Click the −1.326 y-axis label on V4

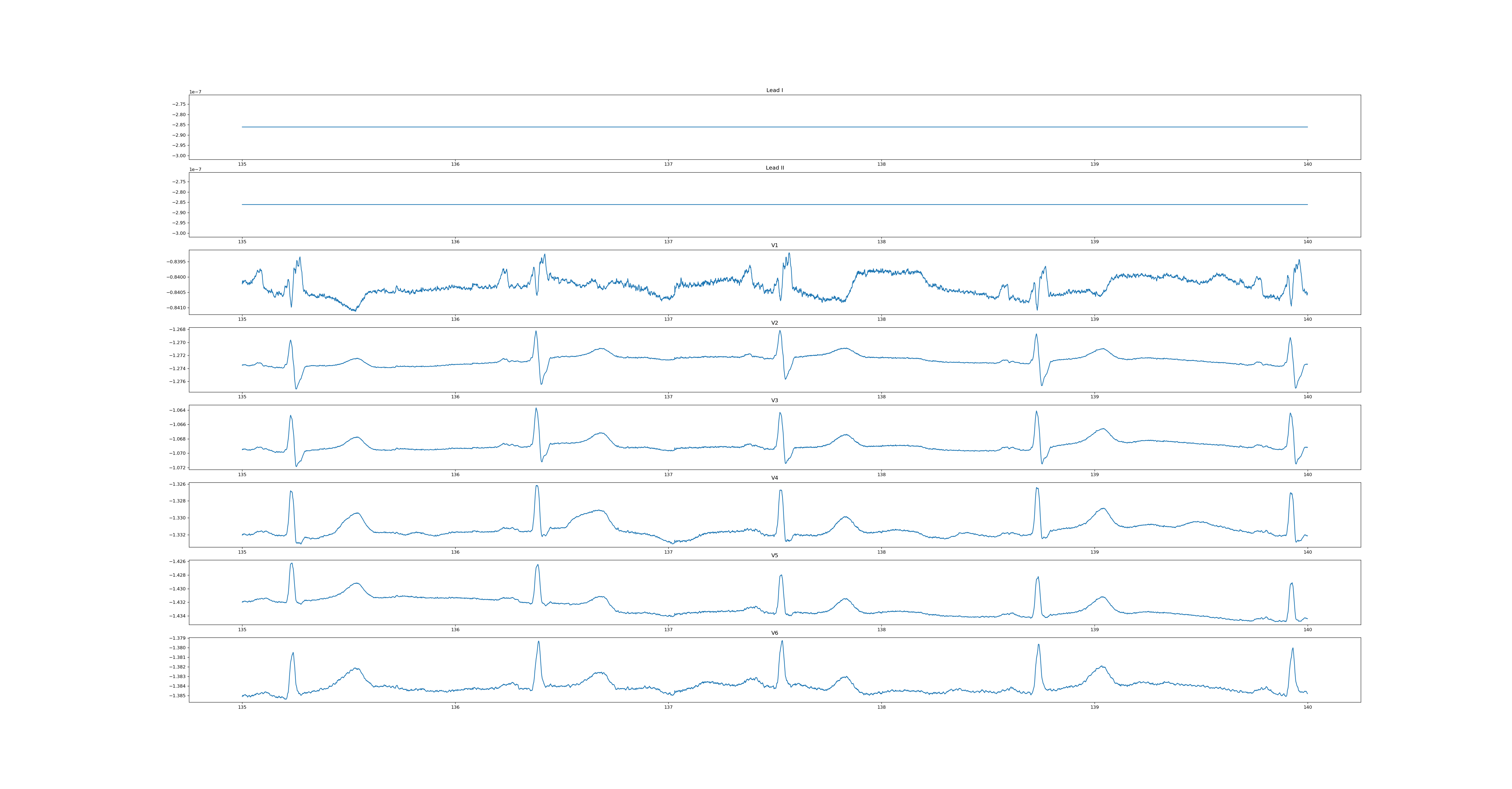pos(177,484)
